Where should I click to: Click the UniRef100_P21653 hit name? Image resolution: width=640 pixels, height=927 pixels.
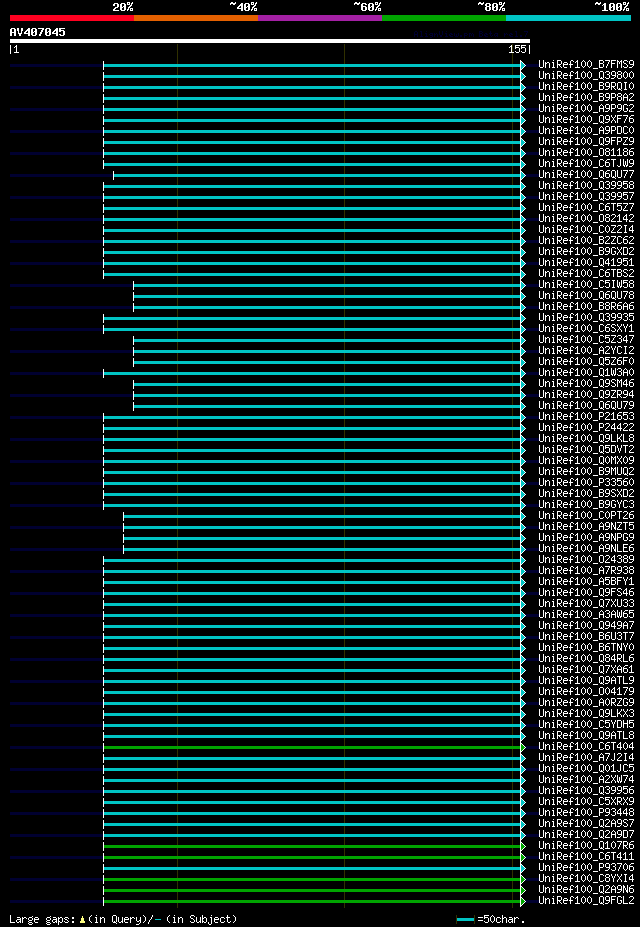(x=586, y=418)
